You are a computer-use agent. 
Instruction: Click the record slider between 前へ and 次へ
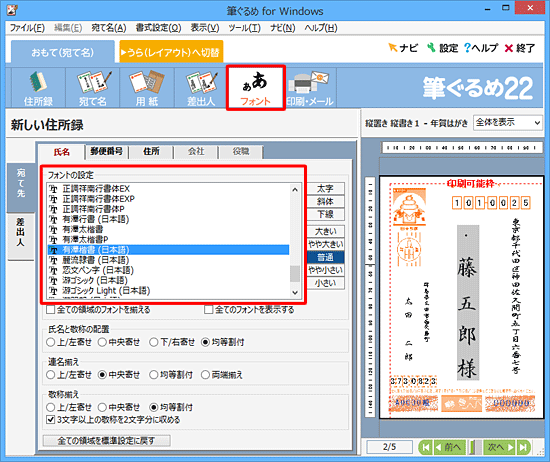[475, 447]
